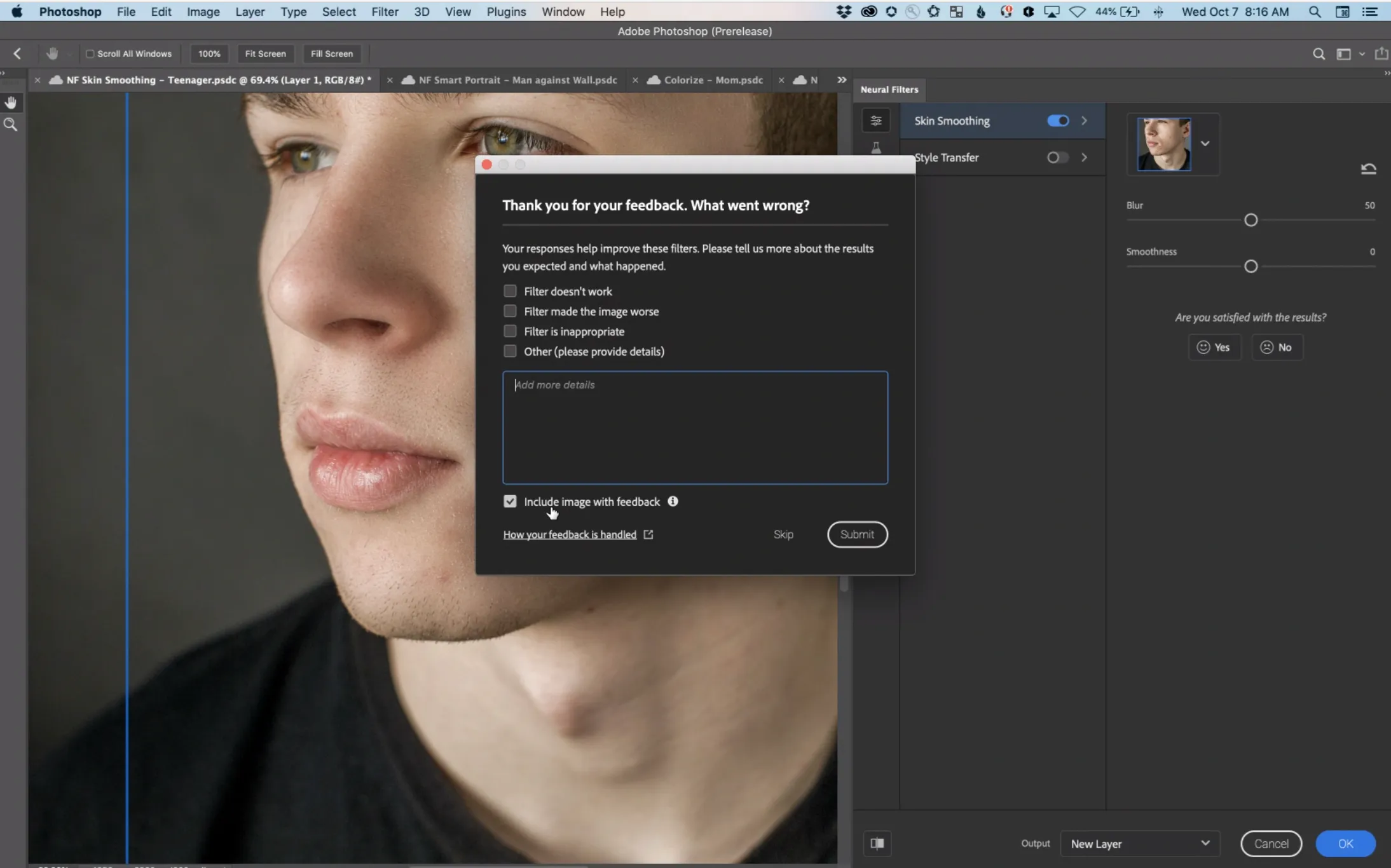
Task: Uncheck Include image with feedback
Action: coord(509,501)
